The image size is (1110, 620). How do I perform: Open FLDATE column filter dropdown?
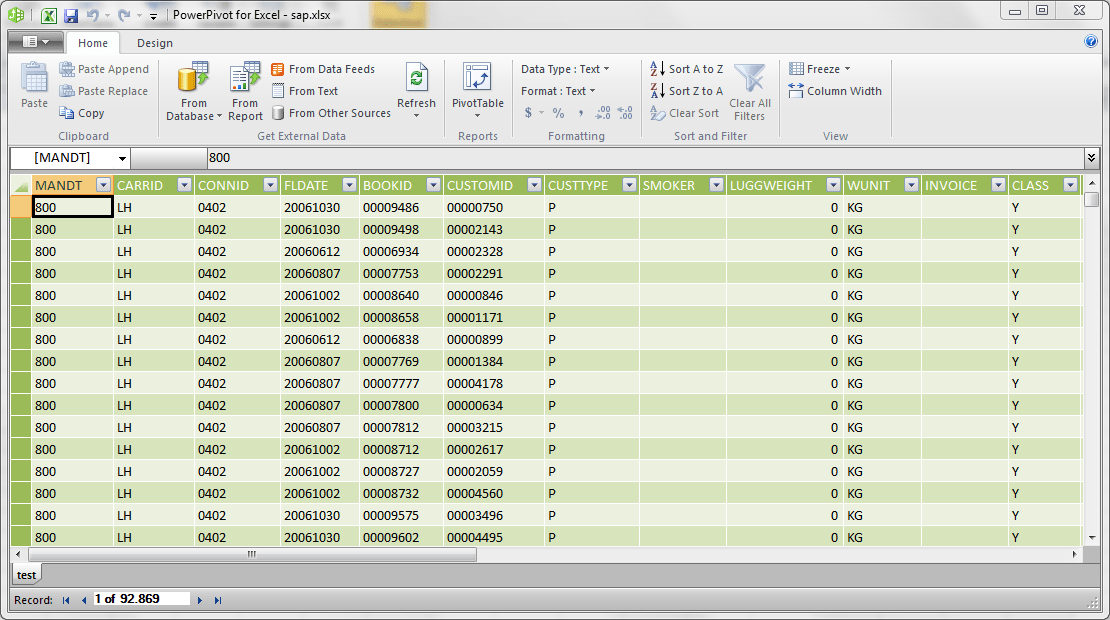click(349, 185)
